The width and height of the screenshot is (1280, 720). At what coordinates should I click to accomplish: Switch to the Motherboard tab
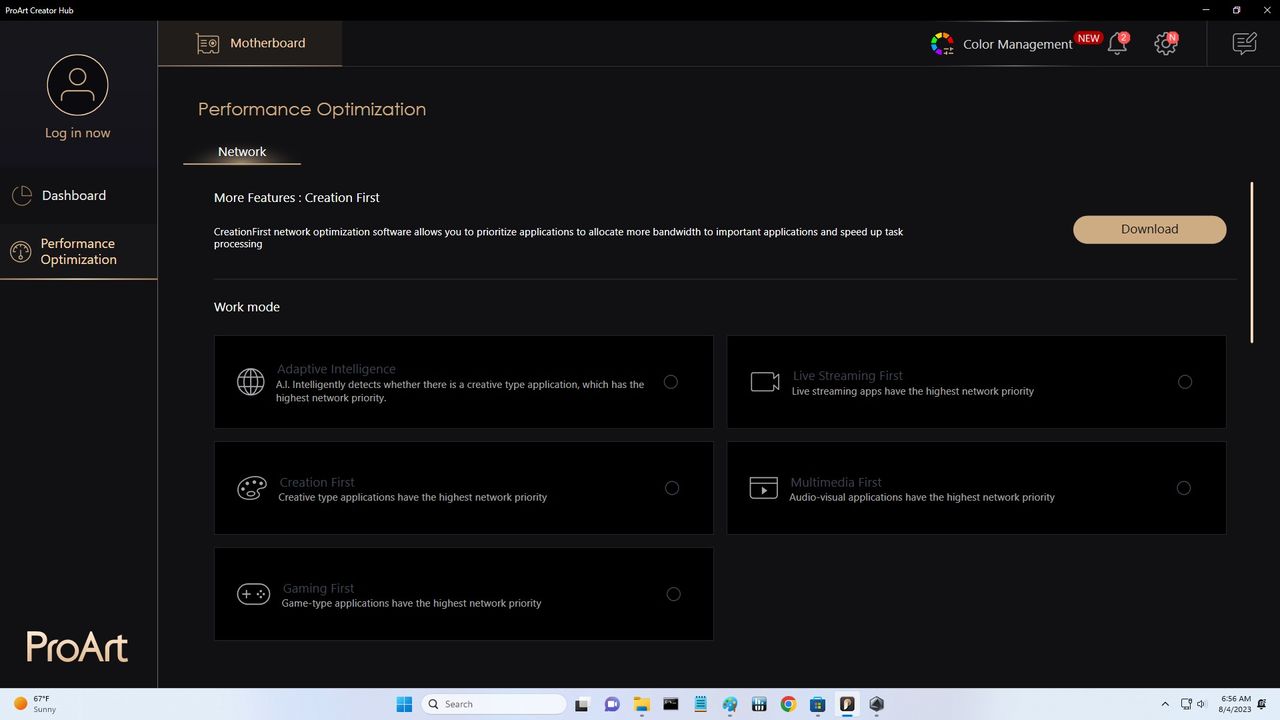coord(250,43)
